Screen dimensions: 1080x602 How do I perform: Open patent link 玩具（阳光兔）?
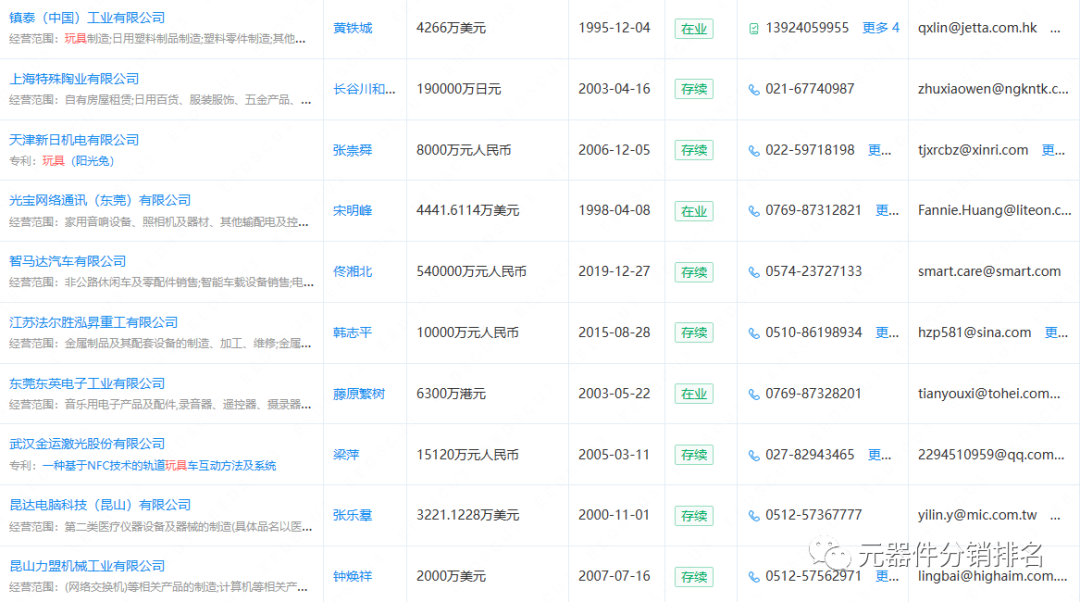[x=78, y=161]
